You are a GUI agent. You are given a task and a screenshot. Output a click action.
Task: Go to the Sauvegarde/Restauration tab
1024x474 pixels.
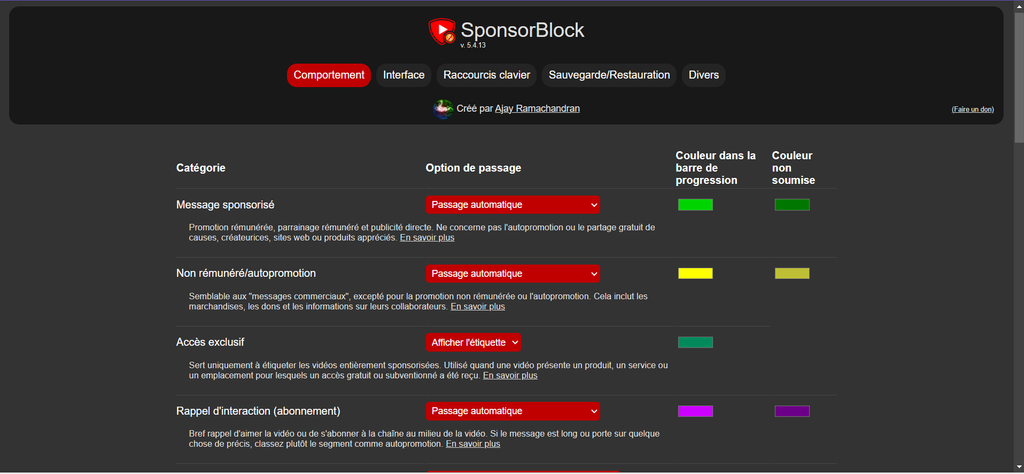609,75
